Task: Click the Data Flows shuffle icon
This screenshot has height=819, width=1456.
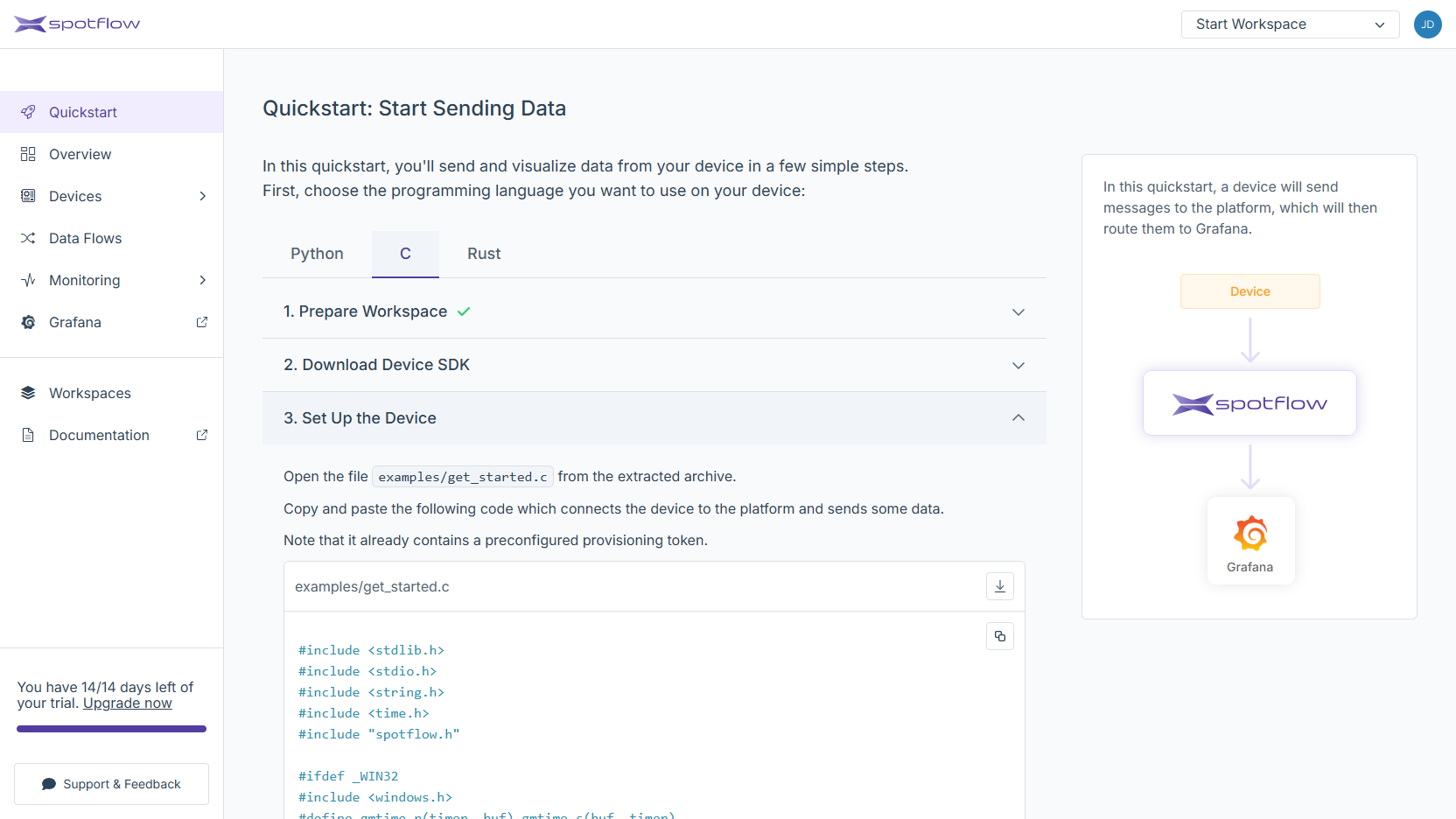Action: tap(28, 238)
